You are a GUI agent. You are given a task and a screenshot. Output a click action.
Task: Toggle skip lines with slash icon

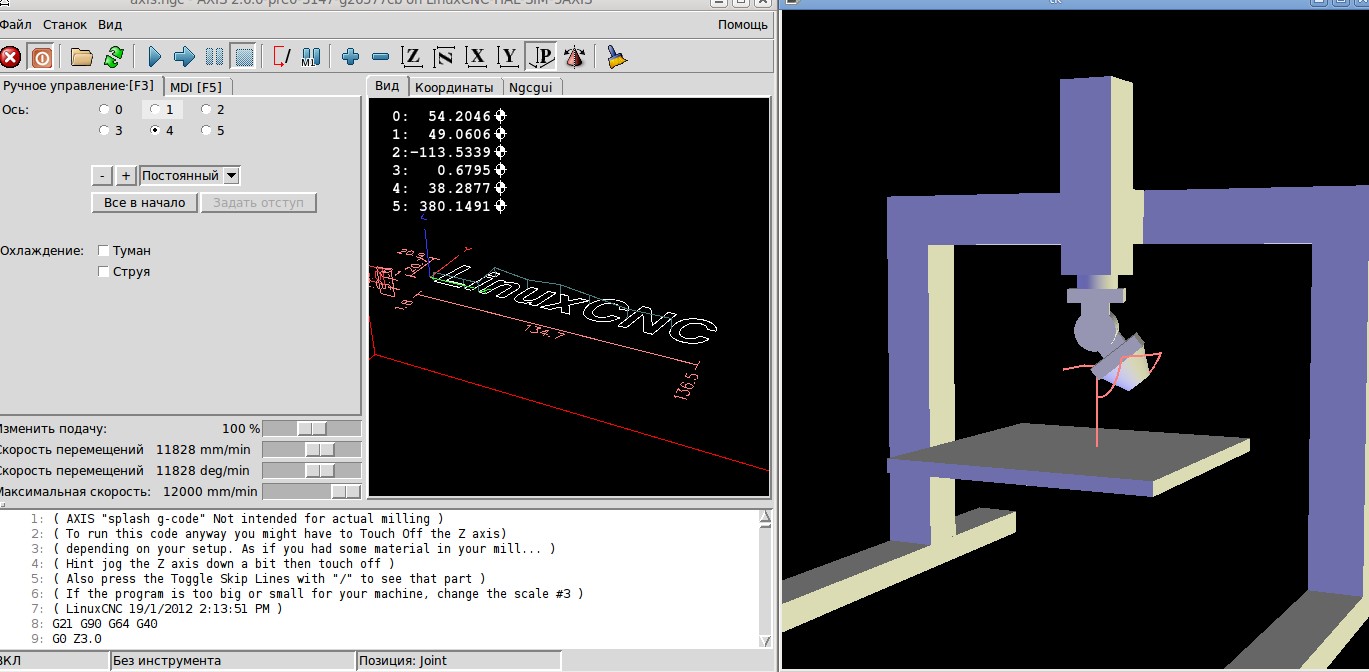pos(282,56)
